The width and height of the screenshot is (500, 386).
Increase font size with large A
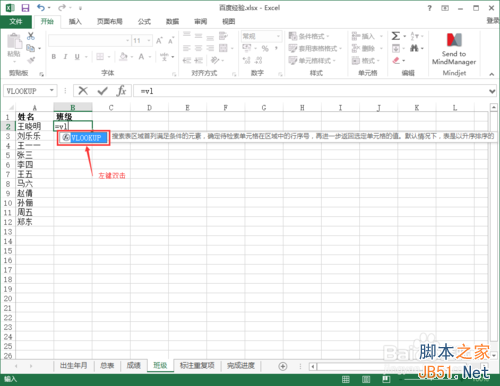pos(159,41)
